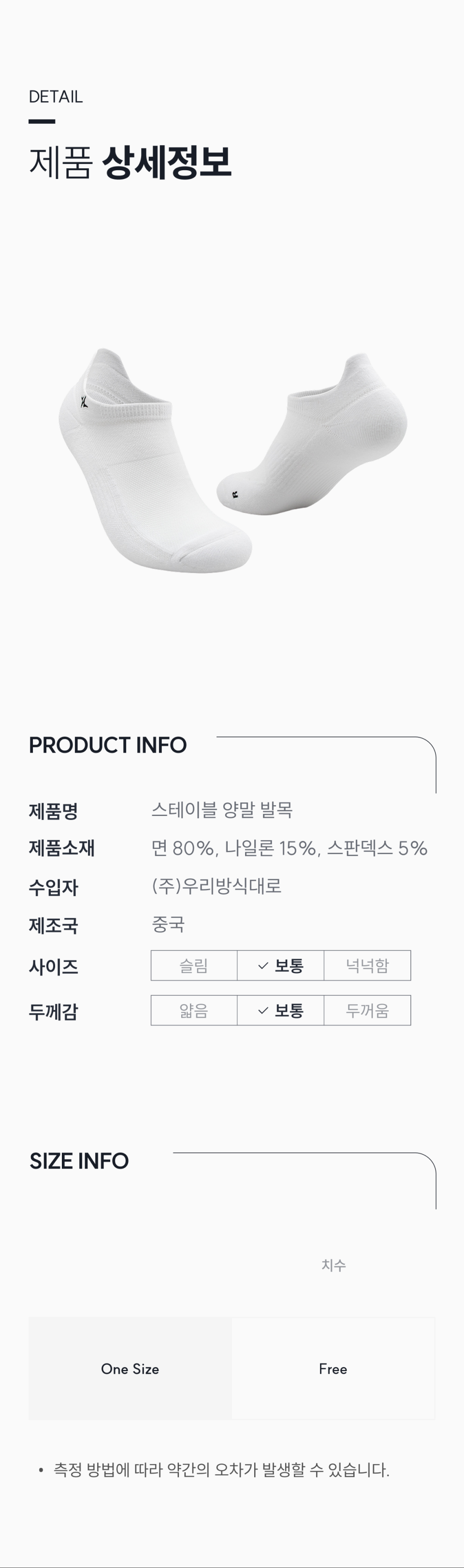
Task: Choose the 얇음 thickness option
Action: click(x=194, y=1010)
